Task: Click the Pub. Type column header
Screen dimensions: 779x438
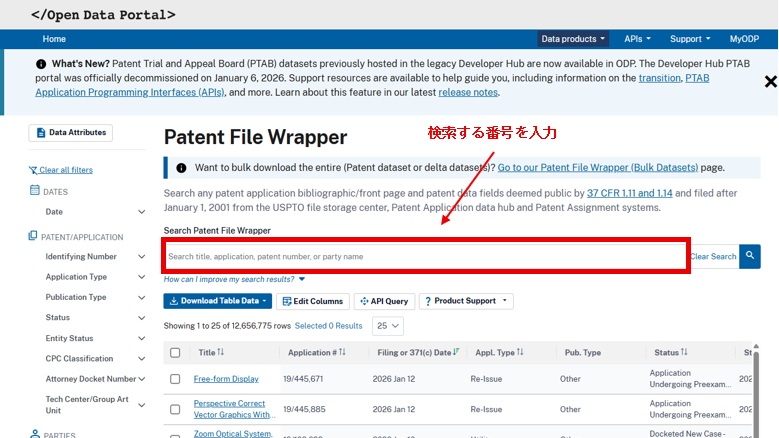Action: pos(582,353)
